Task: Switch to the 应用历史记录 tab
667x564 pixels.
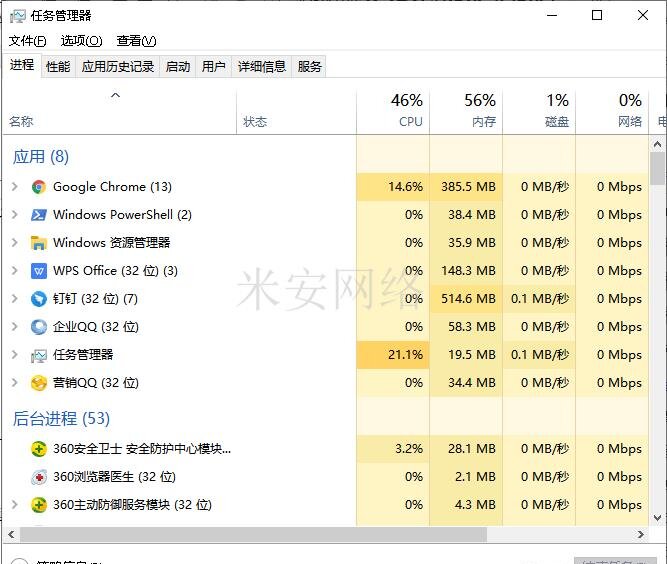Action: point(117,66)
